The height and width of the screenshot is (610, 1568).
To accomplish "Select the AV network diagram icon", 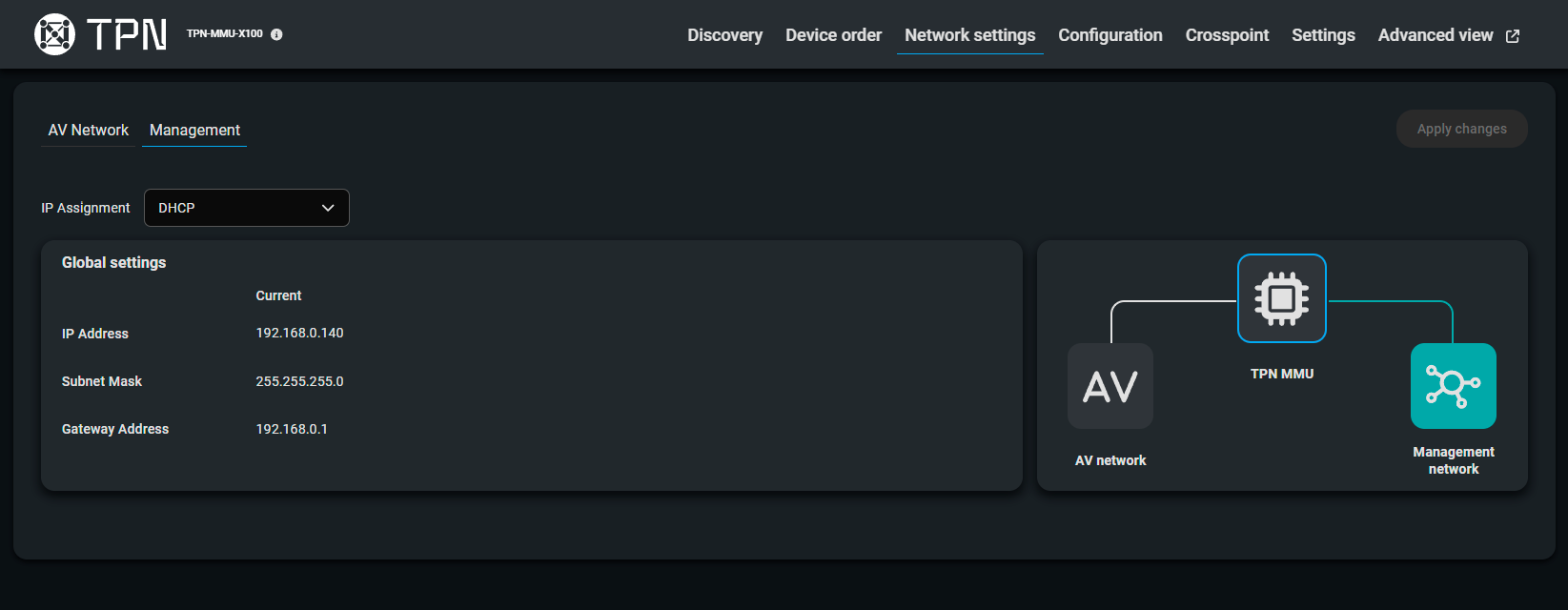I will (1110, 386).
